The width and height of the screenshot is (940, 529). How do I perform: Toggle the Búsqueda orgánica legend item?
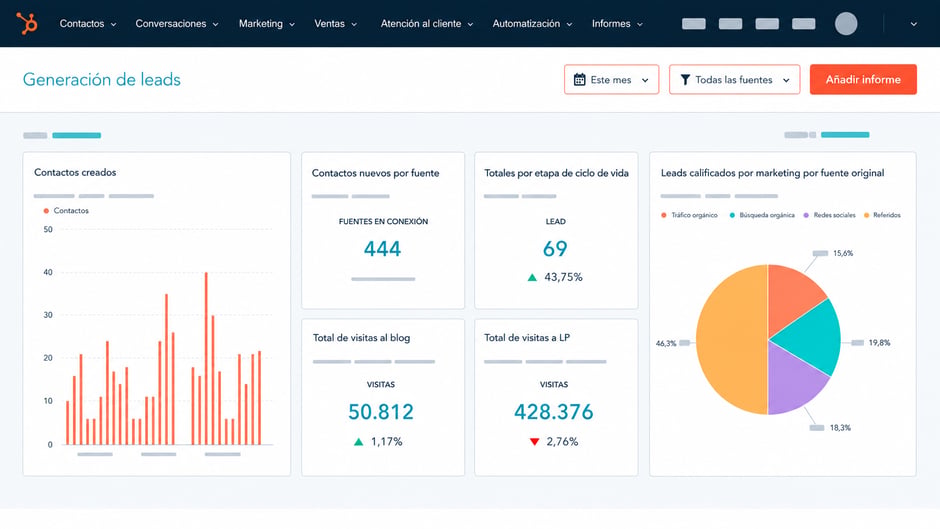[761, 215]
